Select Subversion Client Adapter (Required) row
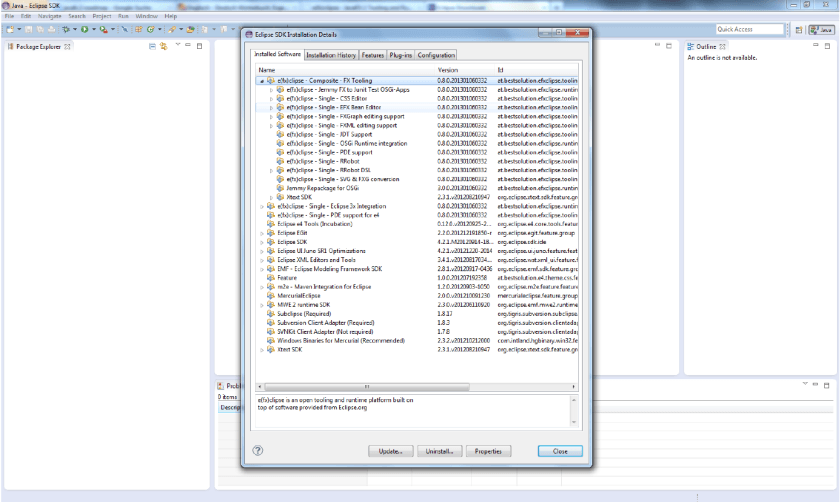The height and width of the screenshot is (502, 840). pos(417,323)
